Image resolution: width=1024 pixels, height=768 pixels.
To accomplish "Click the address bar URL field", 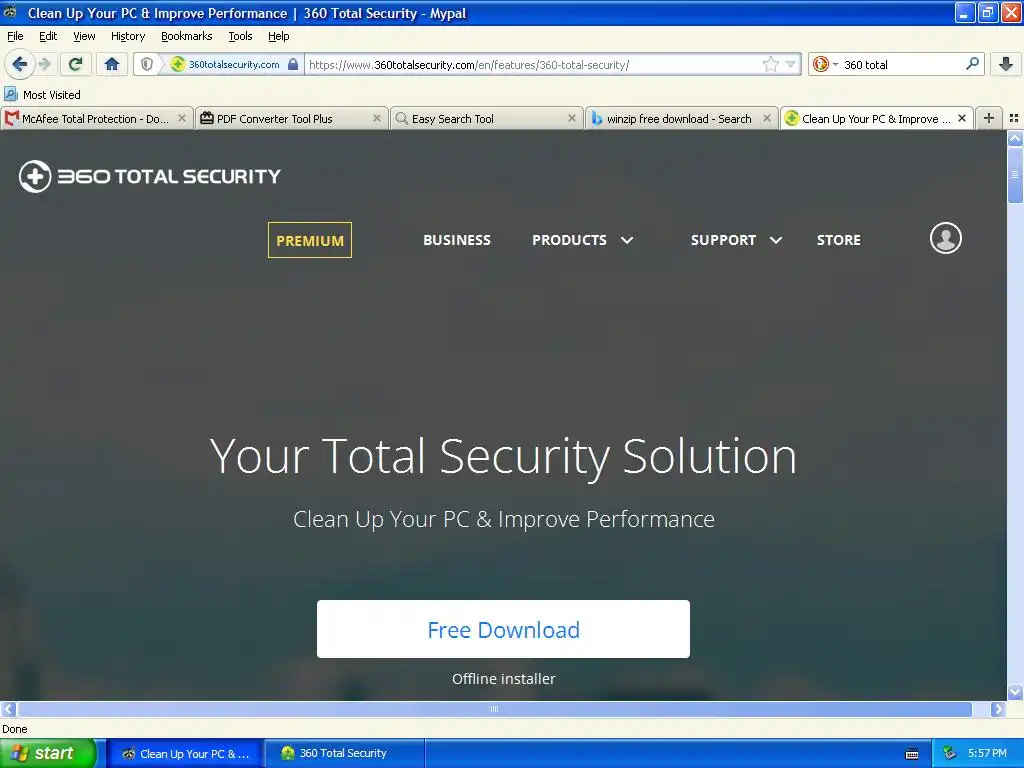I will coord(532,64).
